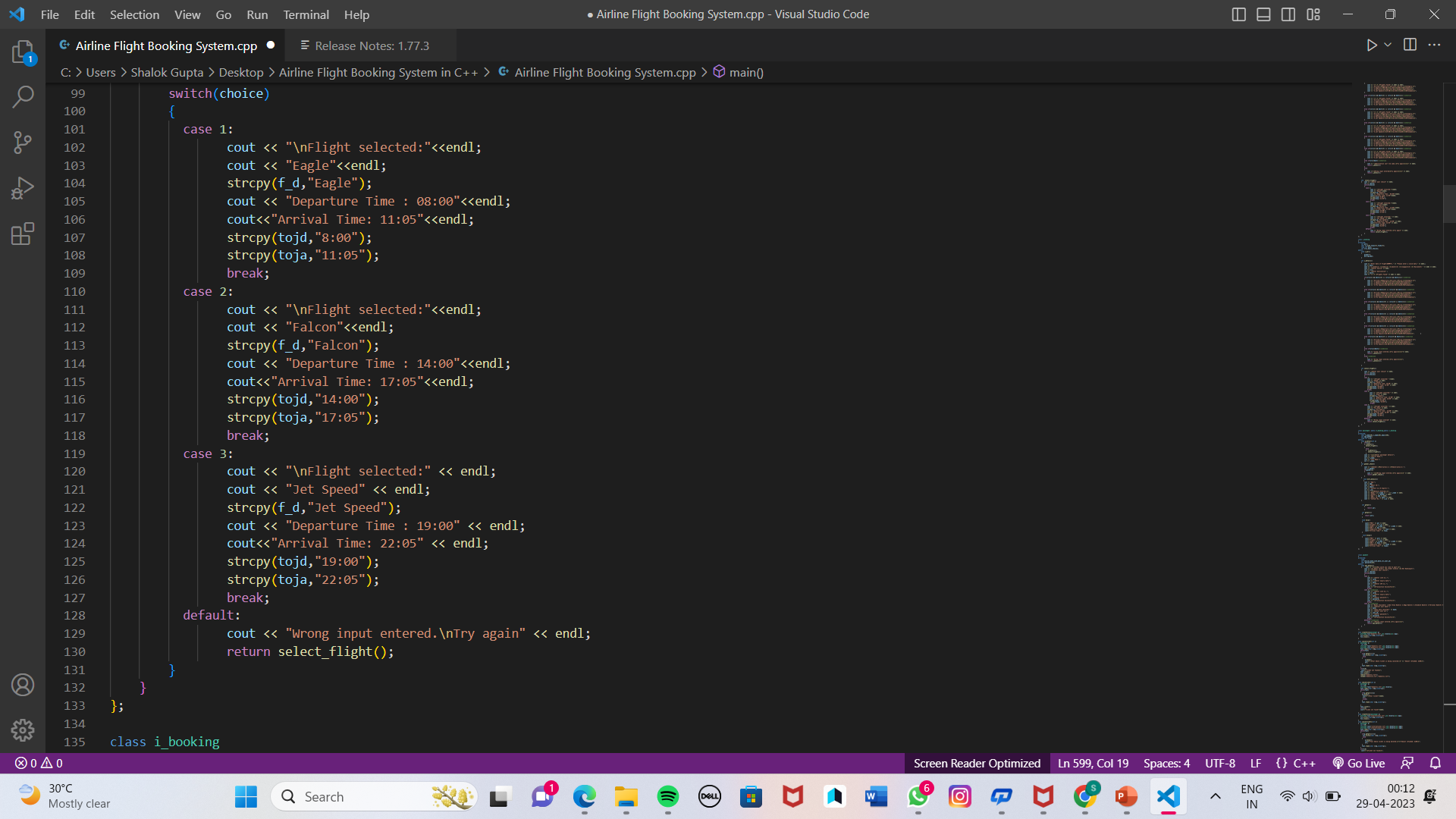This screenshot has width=1456, height=819.
Task: Switch to Release Notes: 1.77.3 tab
Action: pos(372,45)
